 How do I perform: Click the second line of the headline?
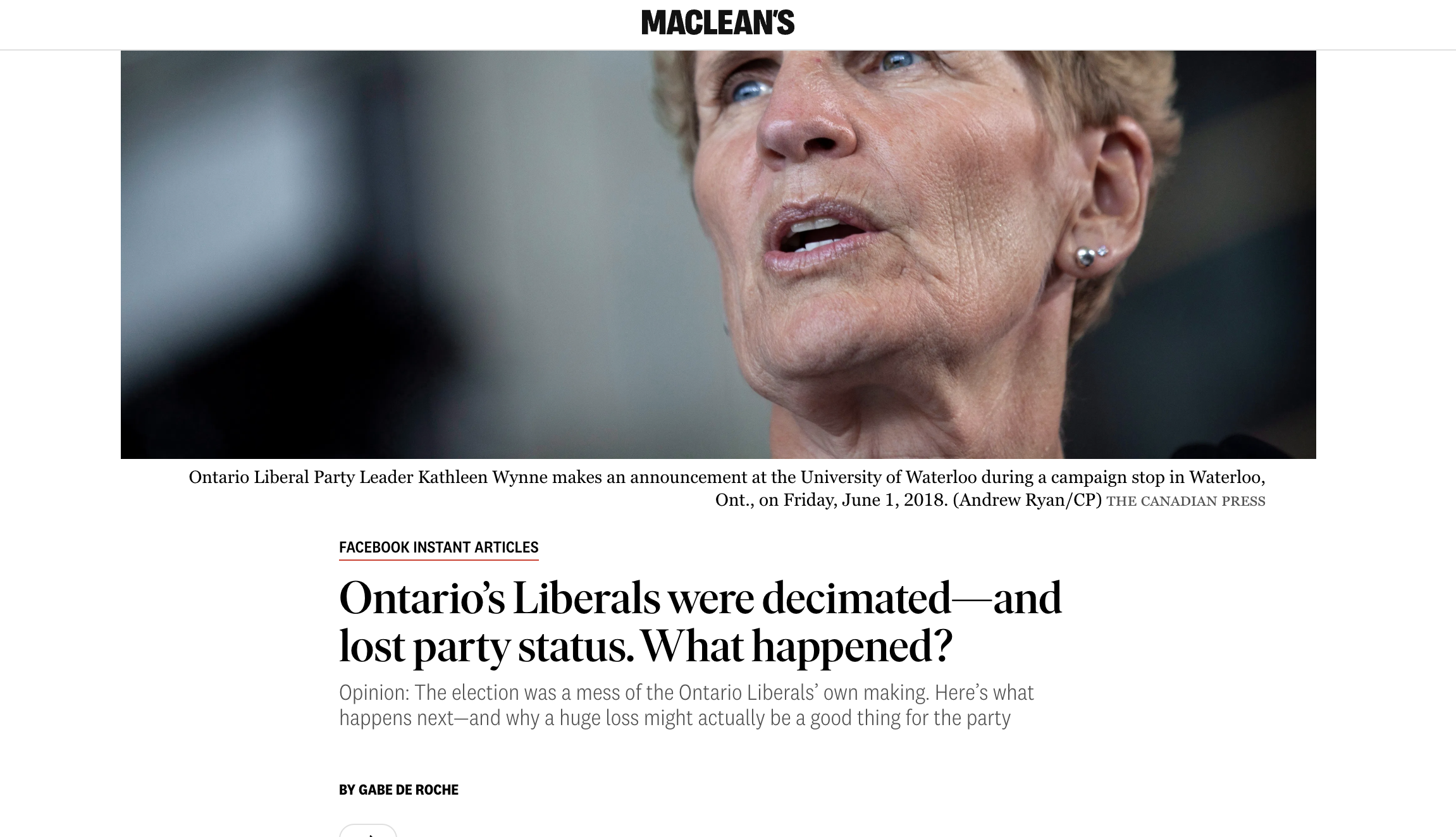tap(645, 645)
